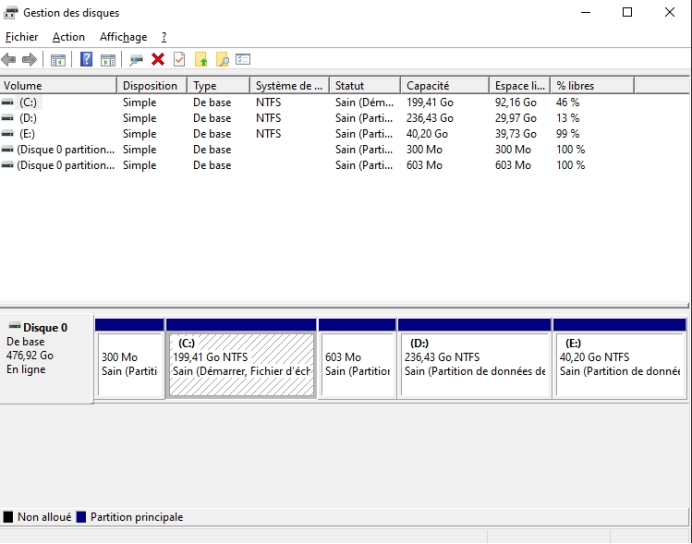Open the Affichage menu
Viewport: 692px width, 544px height.
123,37
